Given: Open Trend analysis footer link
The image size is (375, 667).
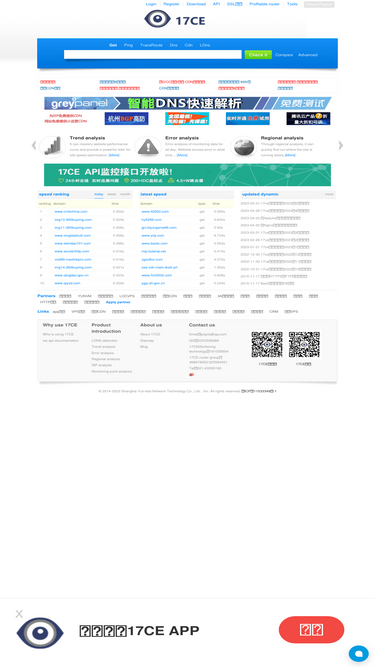Looking at the screenshot, I should pos(103,347).
